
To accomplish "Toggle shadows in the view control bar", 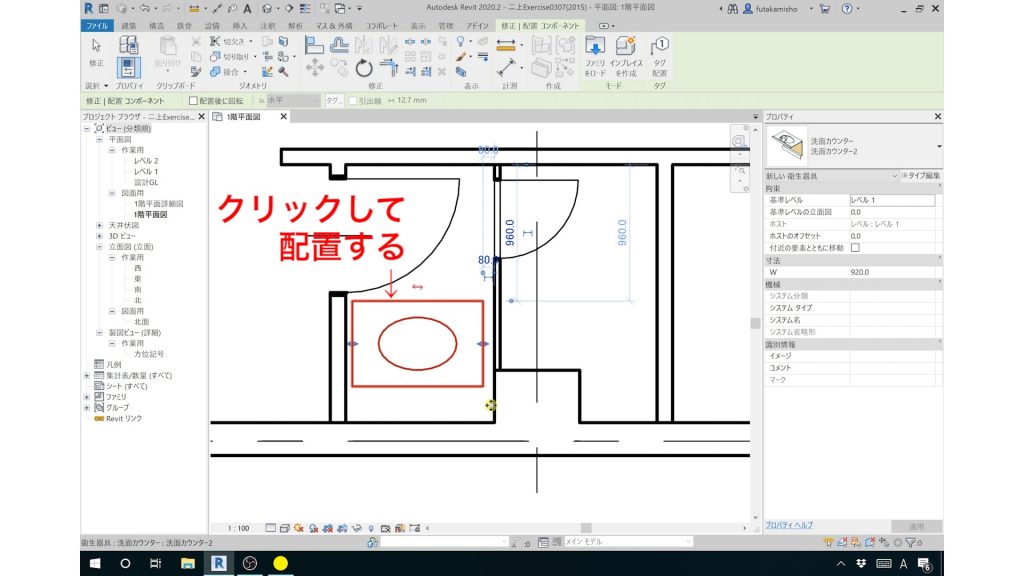I will pyautogui.click(x=298, y=527).
